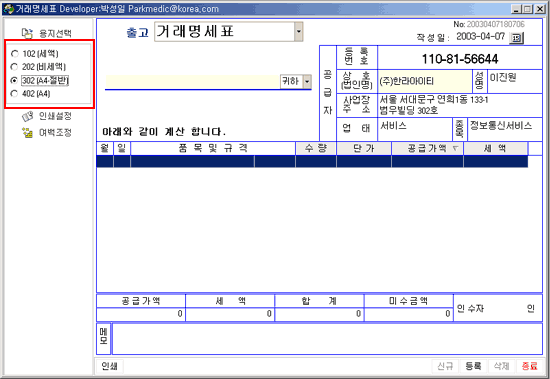
Task: Click the 용지선택 paper selection icon
Action: point(27,33)
